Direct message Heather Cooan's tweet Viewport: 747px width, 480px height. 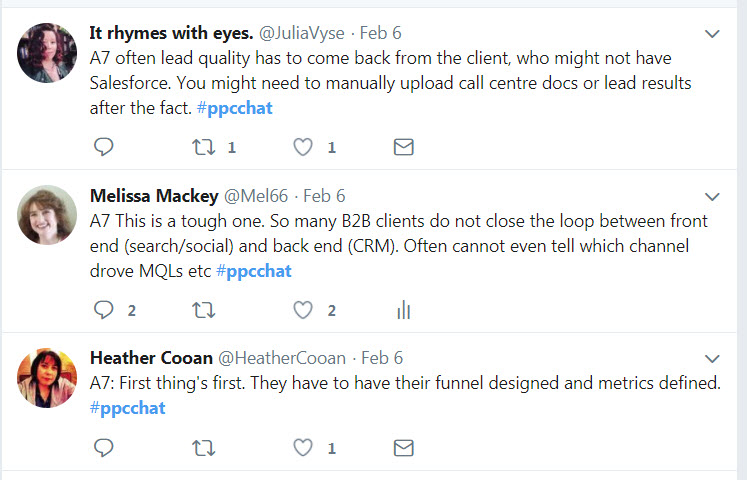[404, 448]
